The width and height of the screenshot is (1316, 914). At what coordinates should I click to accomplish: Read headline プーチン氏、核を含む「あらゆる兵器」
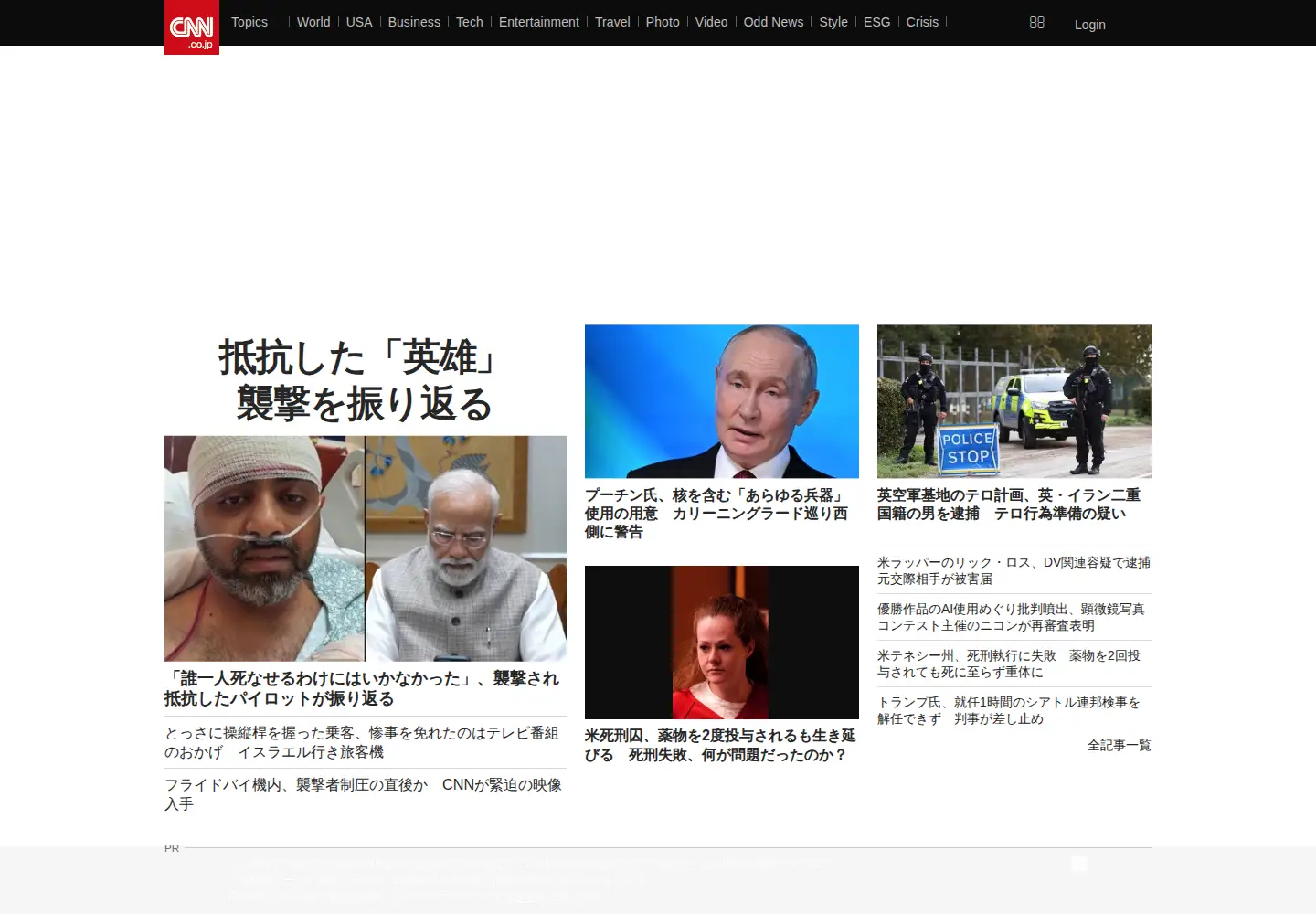click(x=716, y=514)
